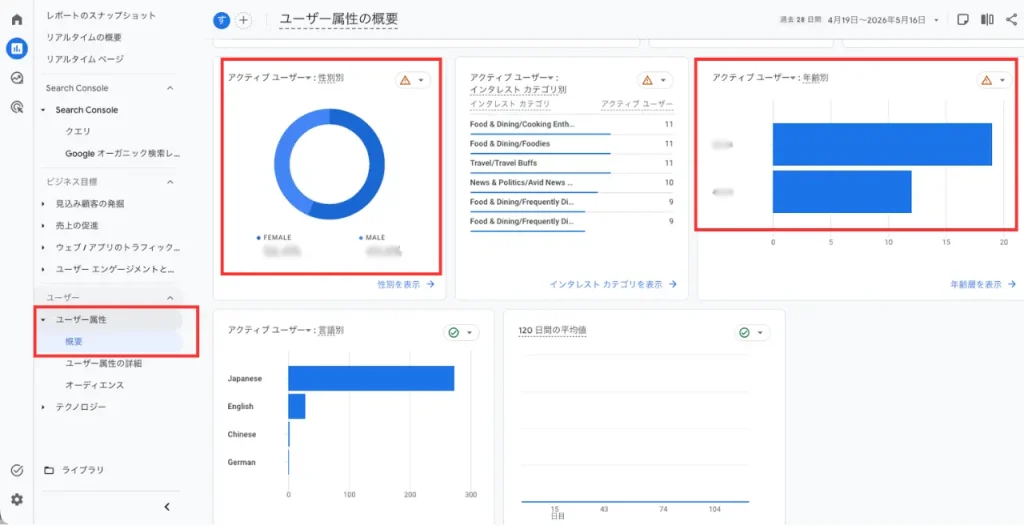Click the FEMALE legend entry
The height and width of the screenshot is (526, 1024).
275,237
